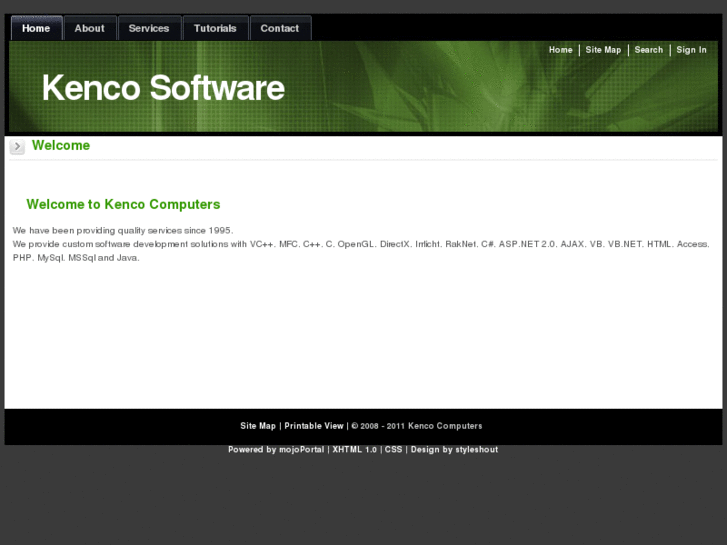Open the Contact tab
727x545 pixels.
(280, 28)
